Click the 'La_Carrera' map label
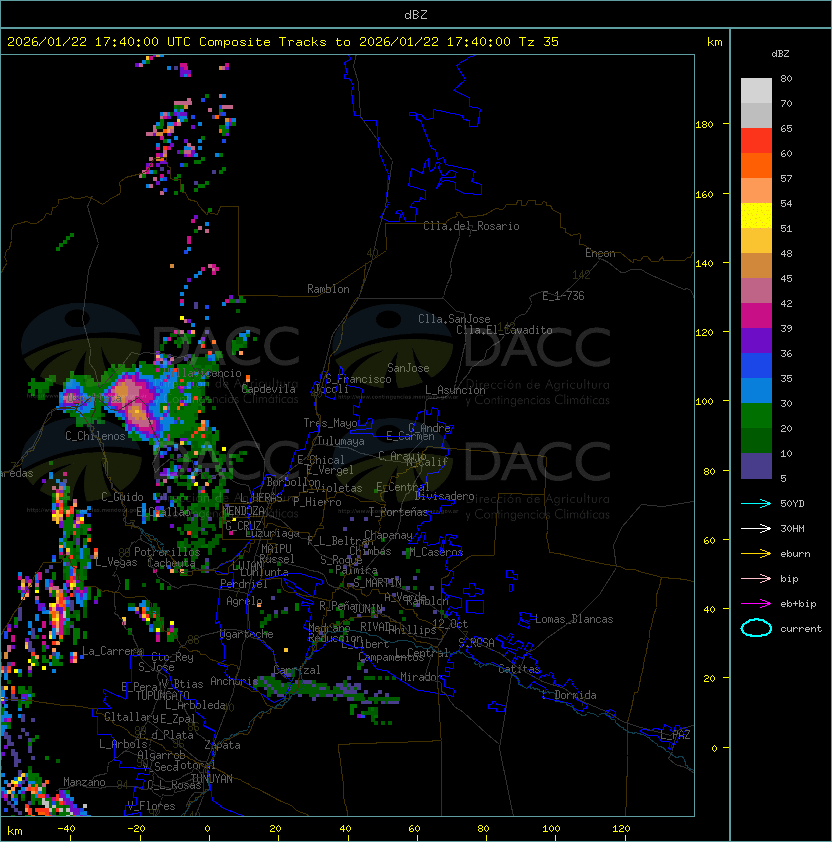Image resolution: width=832 pixels, height=842 pixels. [112, 651]
